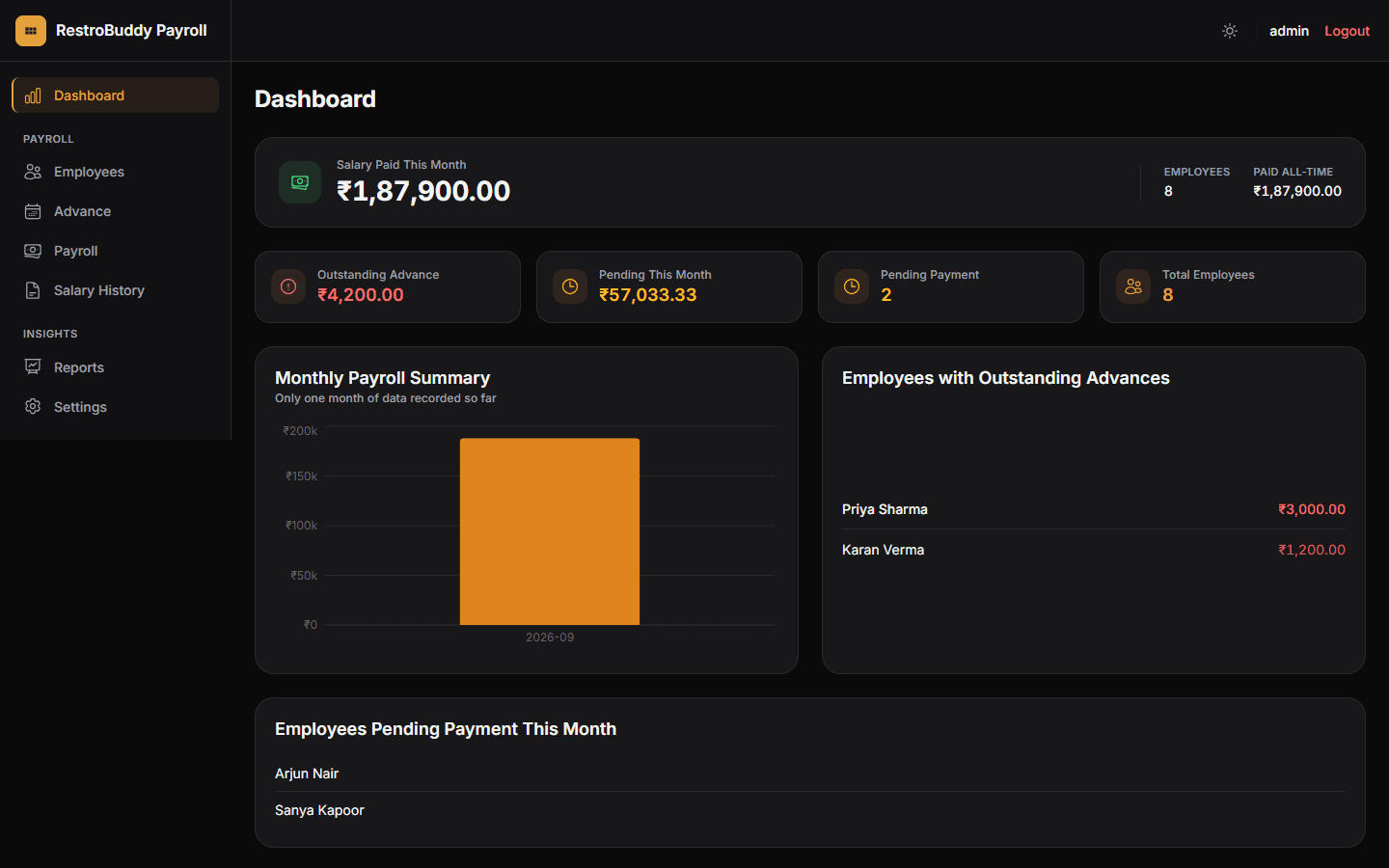Click the Dashboard page heading

[x=315, y=99]
